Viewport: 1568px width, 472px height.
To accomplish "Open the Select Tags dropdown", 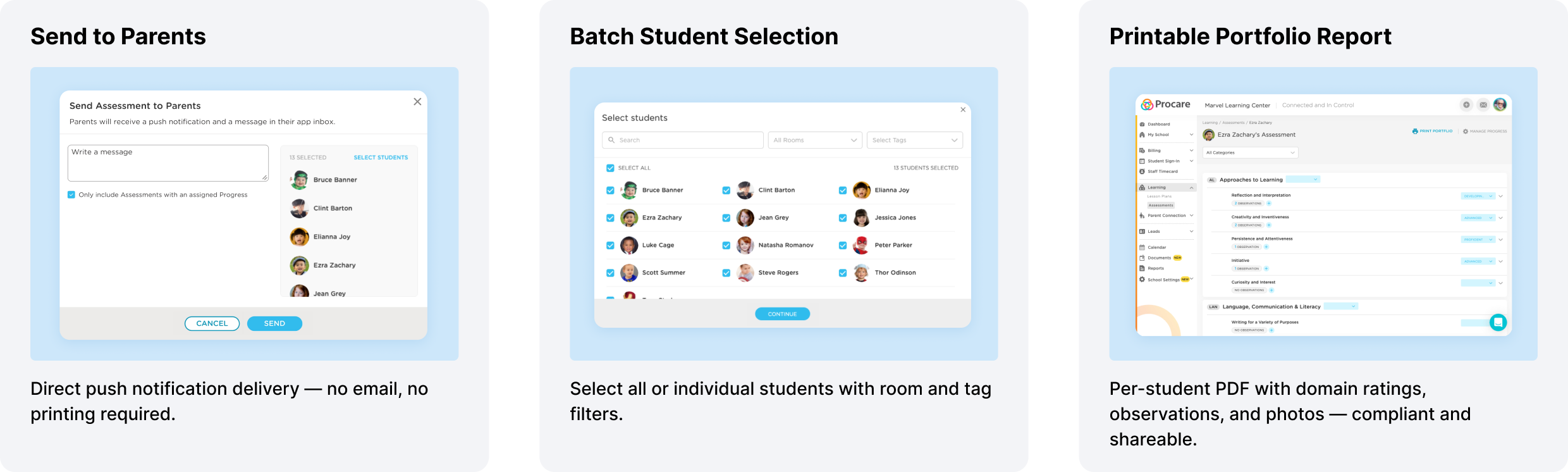I will 915,140.
